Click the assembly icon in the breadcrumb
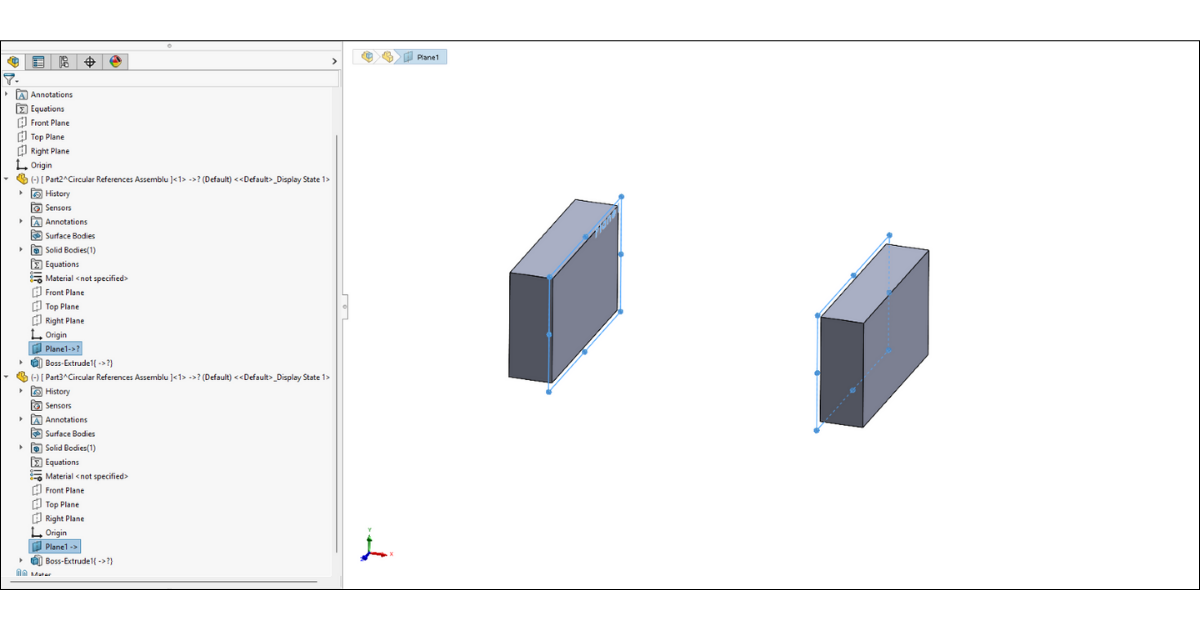The width and height of the screenshot is (1200, 630). pos(367,57)
